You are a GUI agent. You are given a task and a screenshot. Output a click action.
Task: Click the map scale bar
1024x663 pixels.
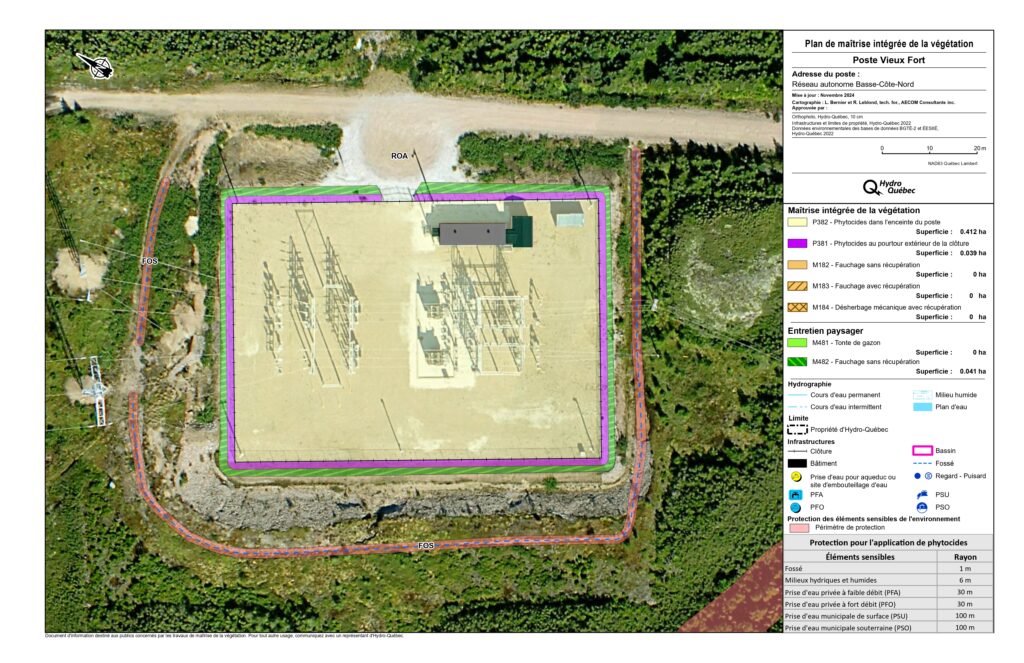tap(929, 153)
